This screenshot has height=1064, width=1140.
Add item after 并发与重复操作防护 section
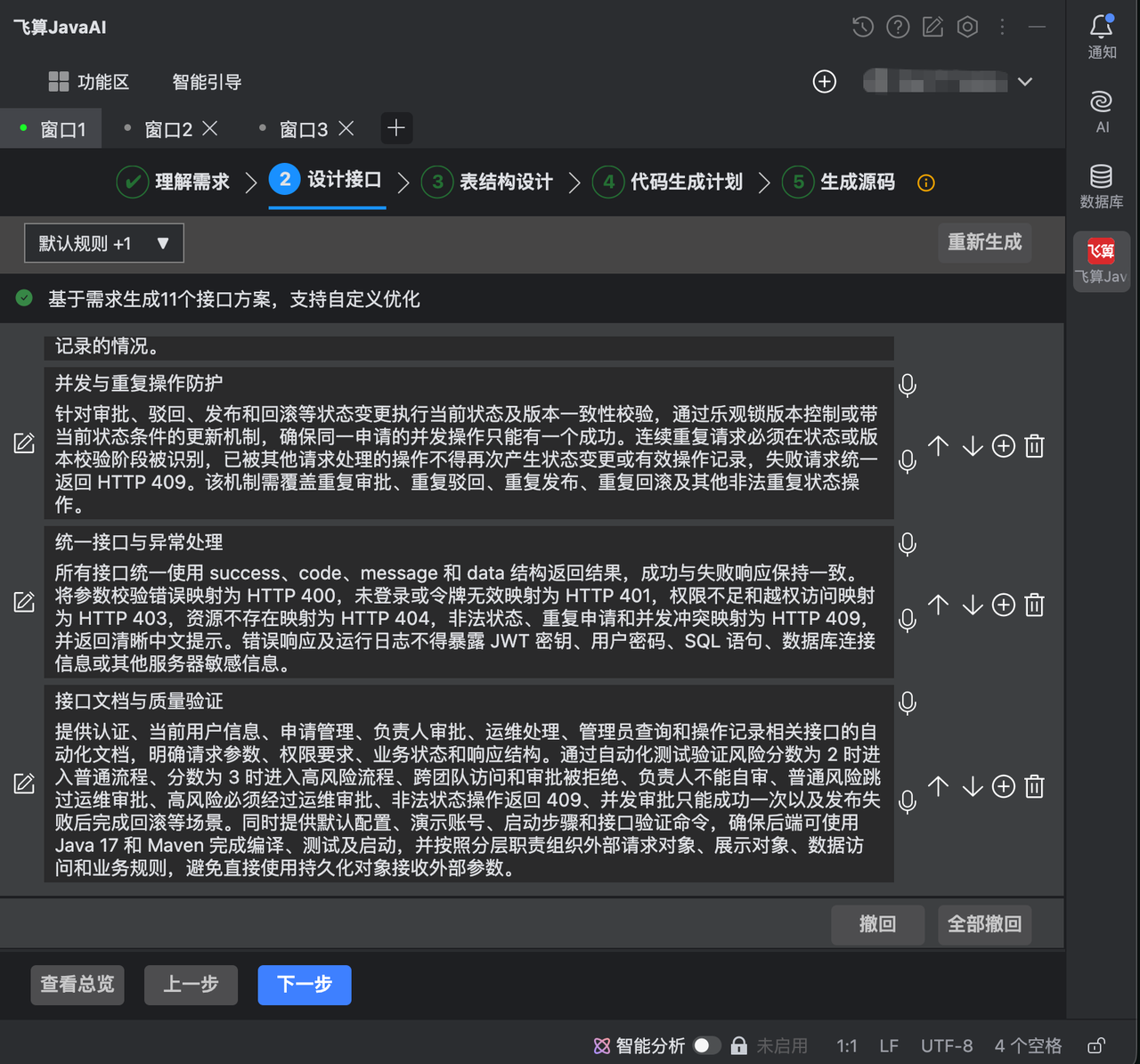pyautogui.click(x=1004, y=445)
